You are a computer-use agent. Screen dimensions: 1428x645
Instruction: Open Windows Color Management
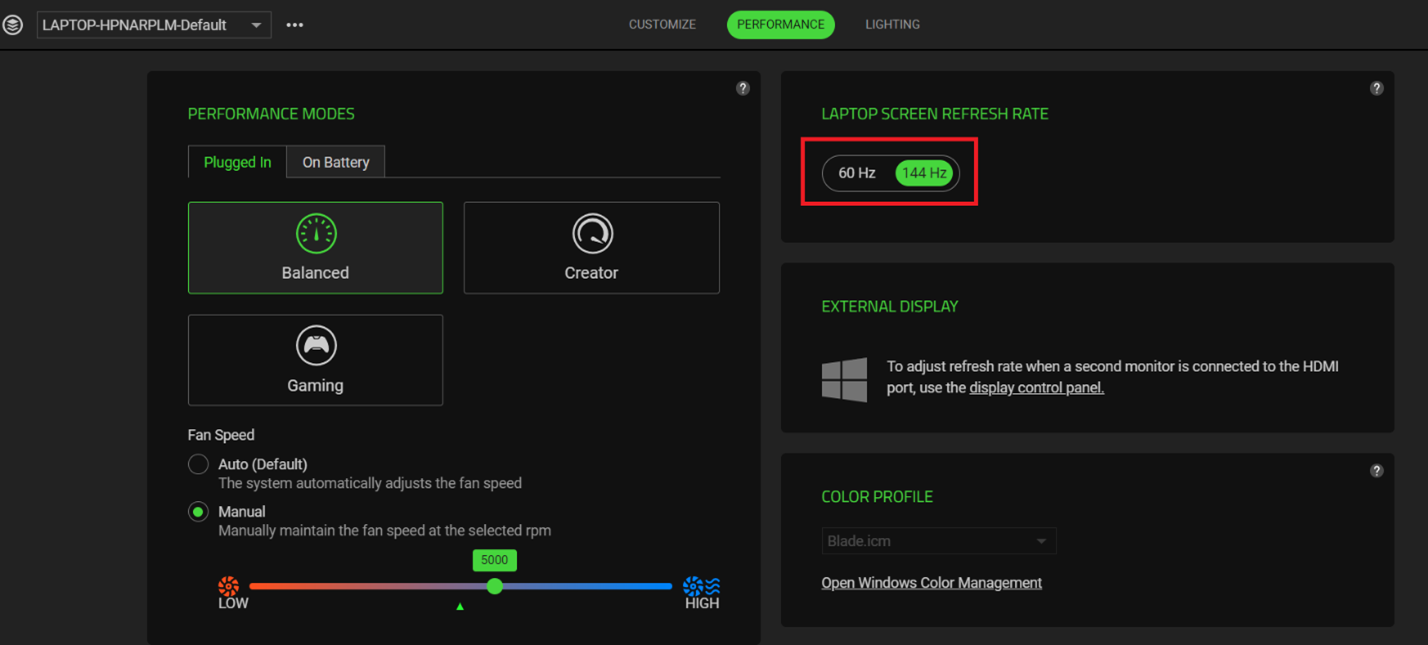(931, 582)
